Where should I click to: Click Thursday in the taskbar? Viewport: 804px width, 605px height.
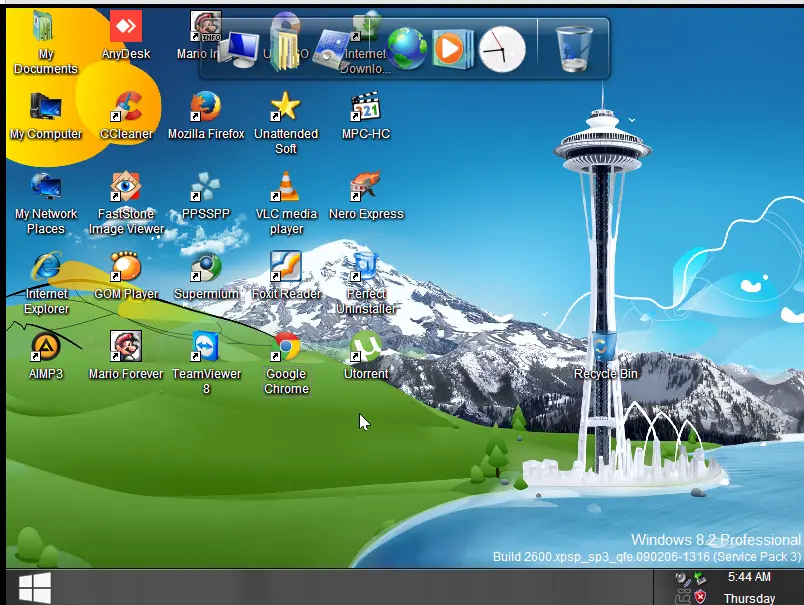749,598
